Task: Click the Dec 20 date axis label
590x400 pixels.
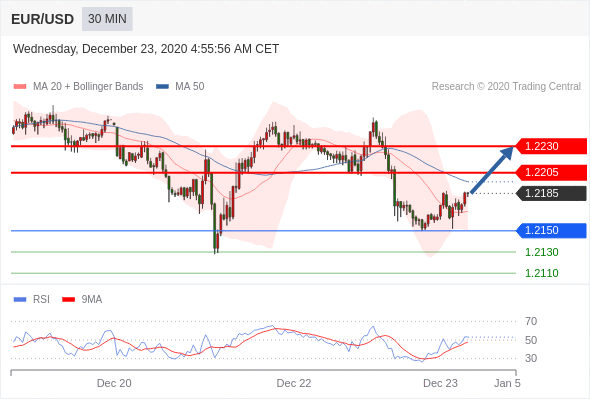Action: [x=114, y=383]
